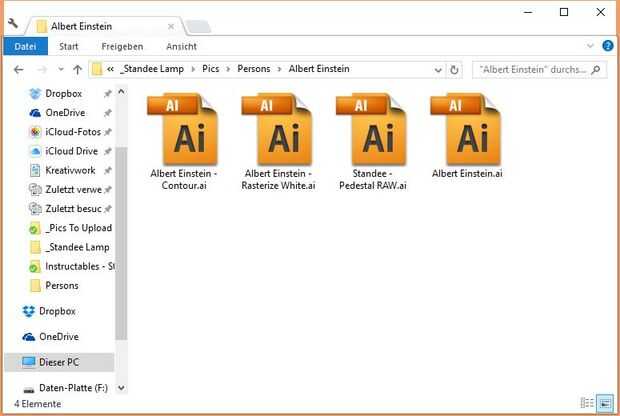
Task: Click the pin icon next to Kreativwork
Action: [x=107, y=171]
